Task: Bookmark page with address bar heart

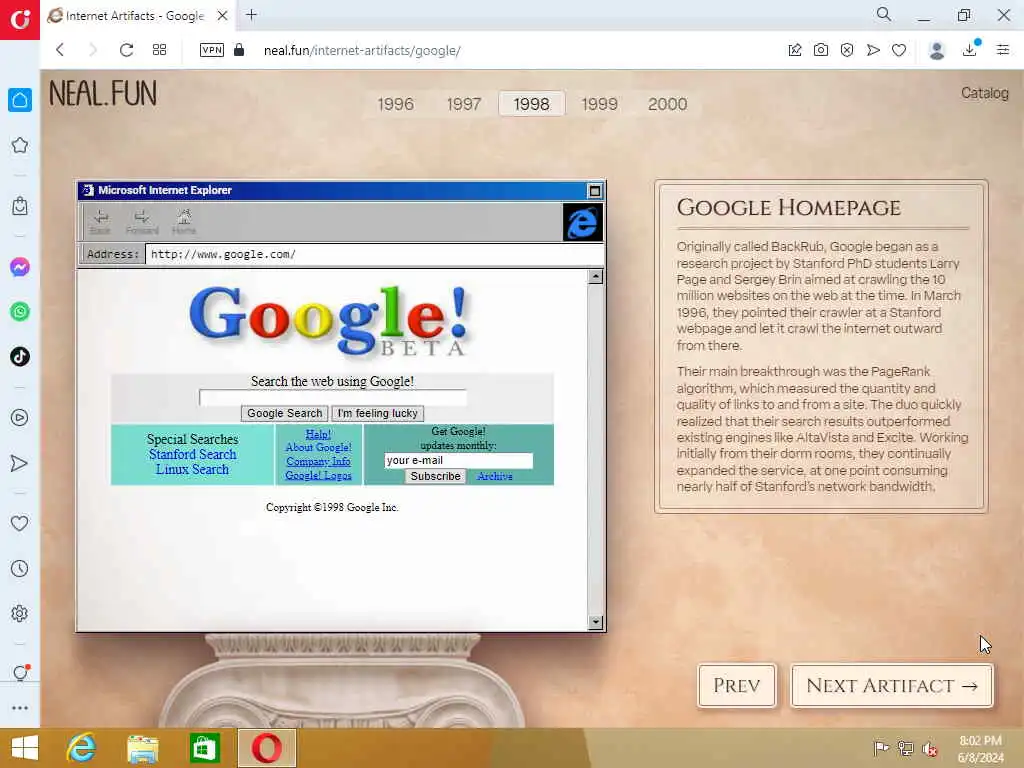Action: pos(899,50)
